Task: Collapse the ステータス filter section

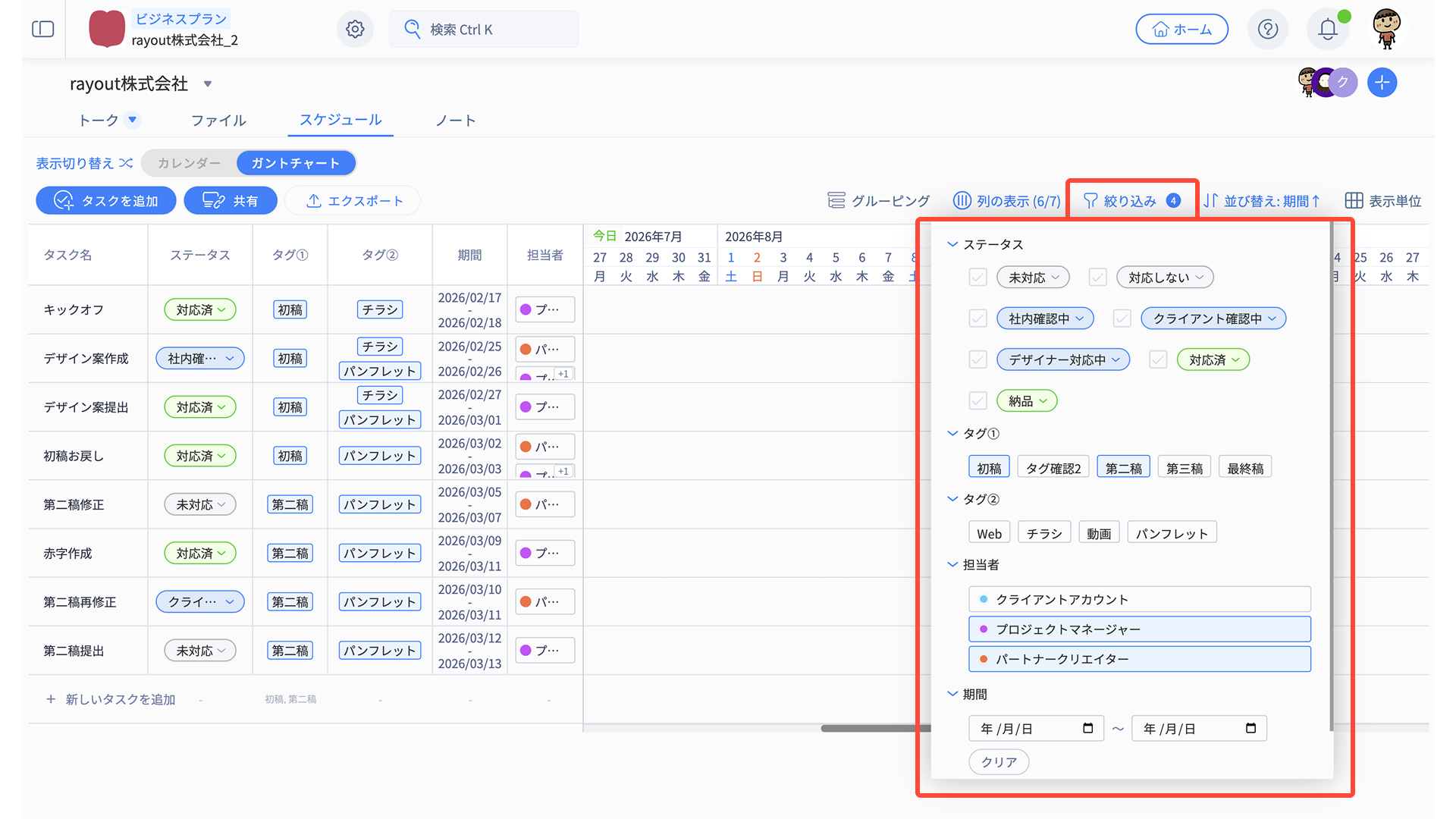Action: [952, 244]
